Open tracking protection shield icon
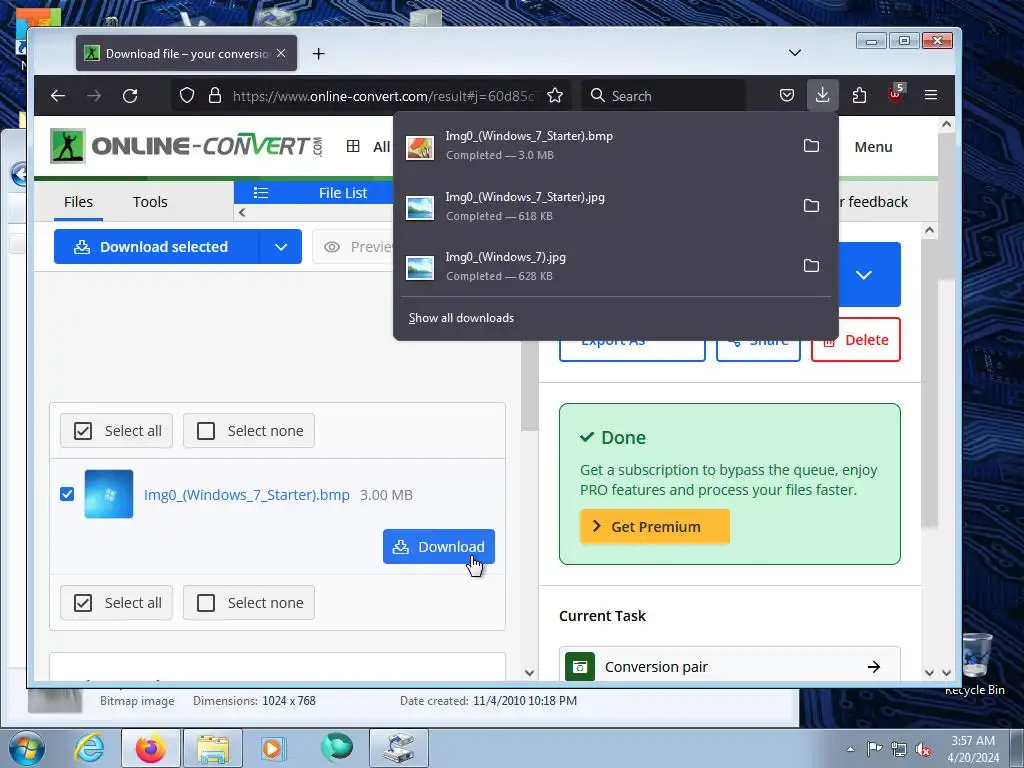The image size is (1024, 768). pos(187,95)
